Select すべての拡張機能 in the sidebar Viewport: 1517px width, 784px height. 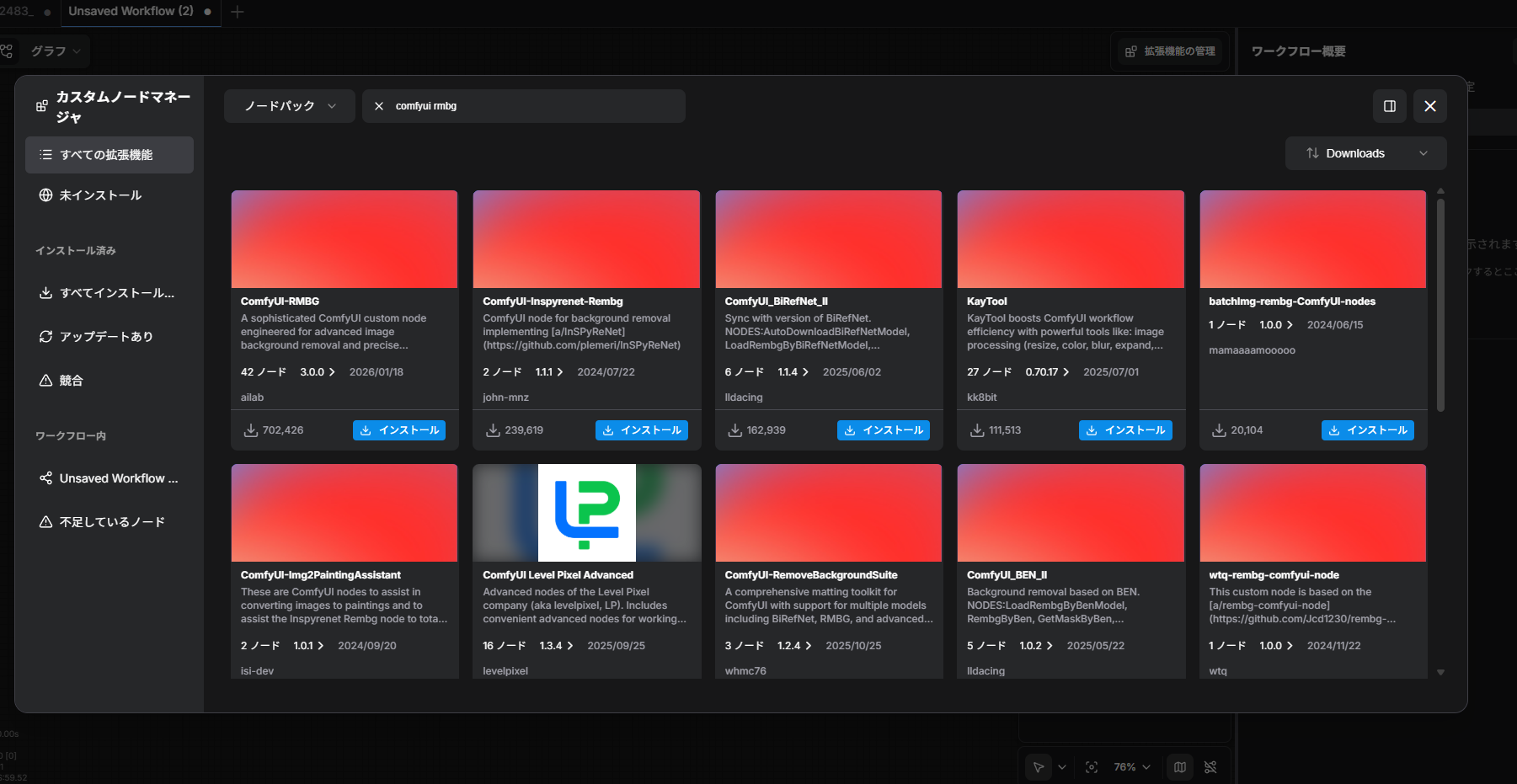point(110,155)
